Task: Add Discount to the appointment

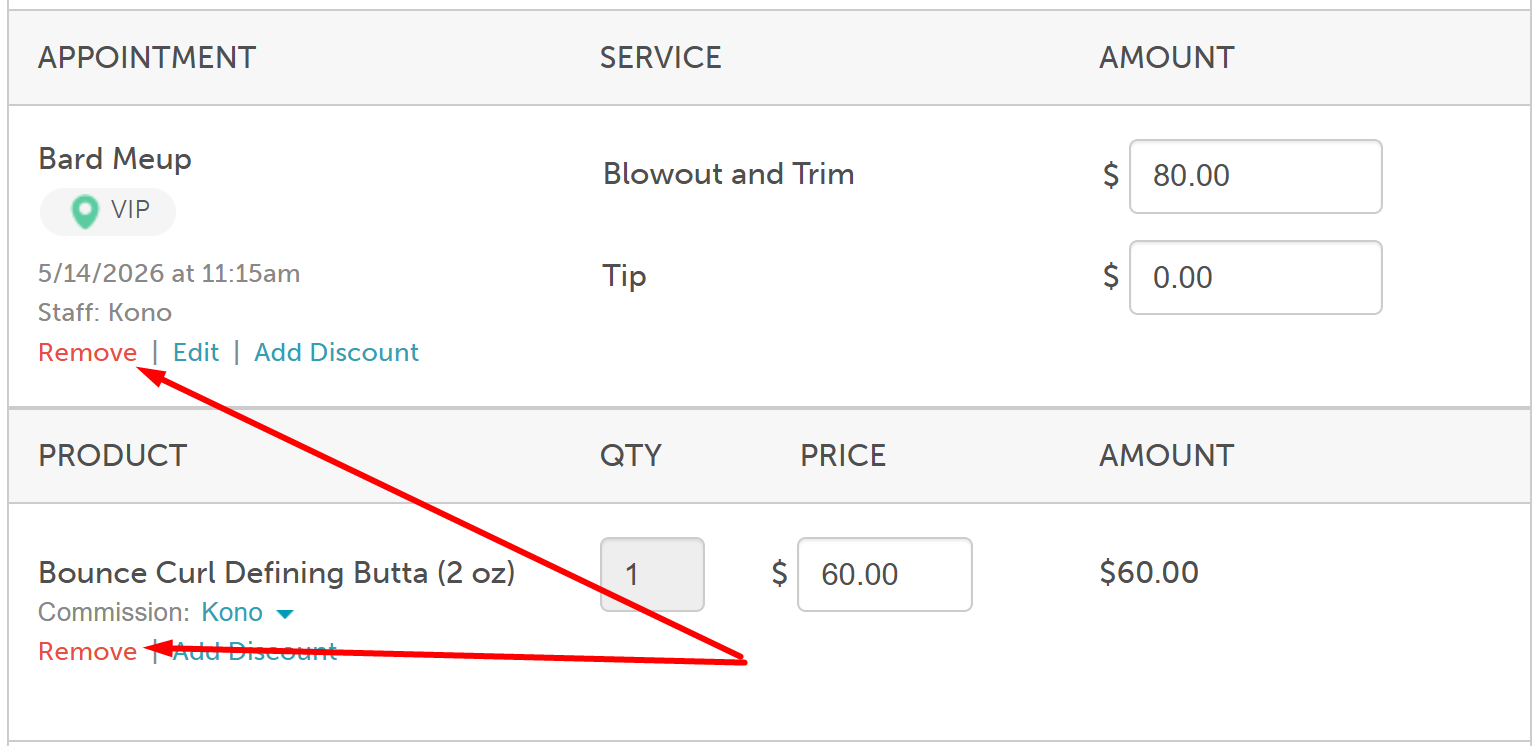Action: 337,353
